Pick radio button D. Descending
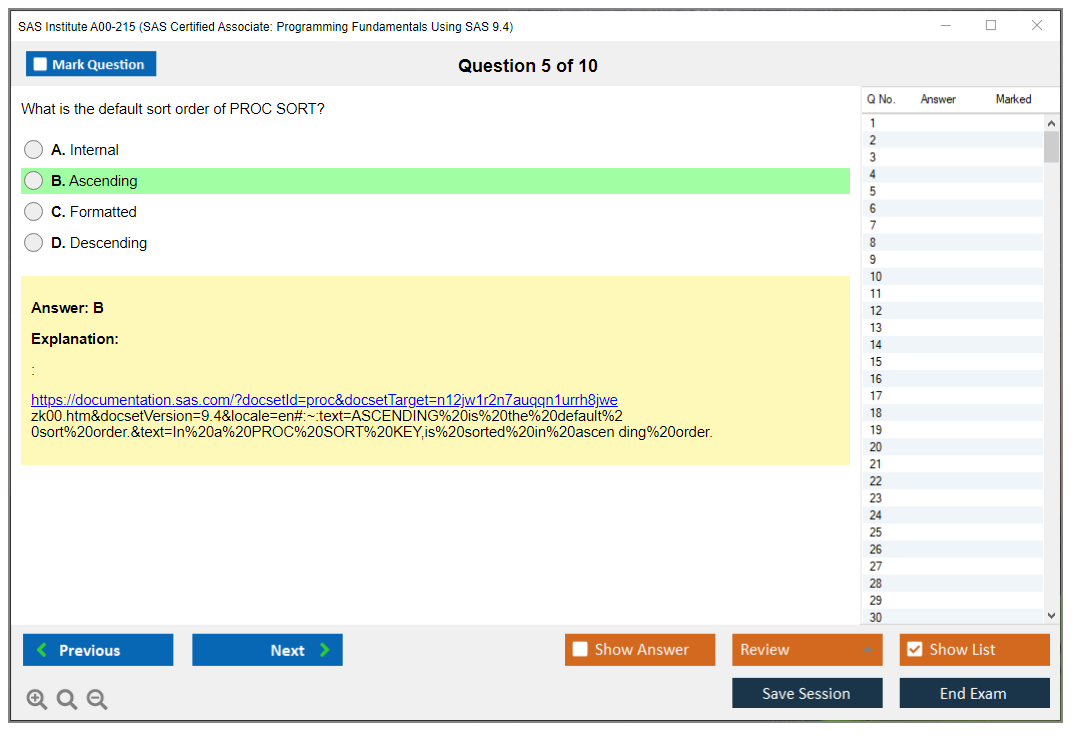1075x735 pixels. point(34,243)
